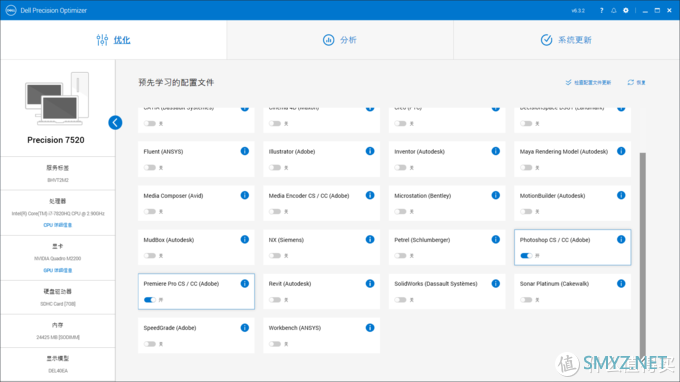Open info for Sonar Platinum (Cakewalk)
The height and width of the screenshot is (382, 680).
[621, 284]
